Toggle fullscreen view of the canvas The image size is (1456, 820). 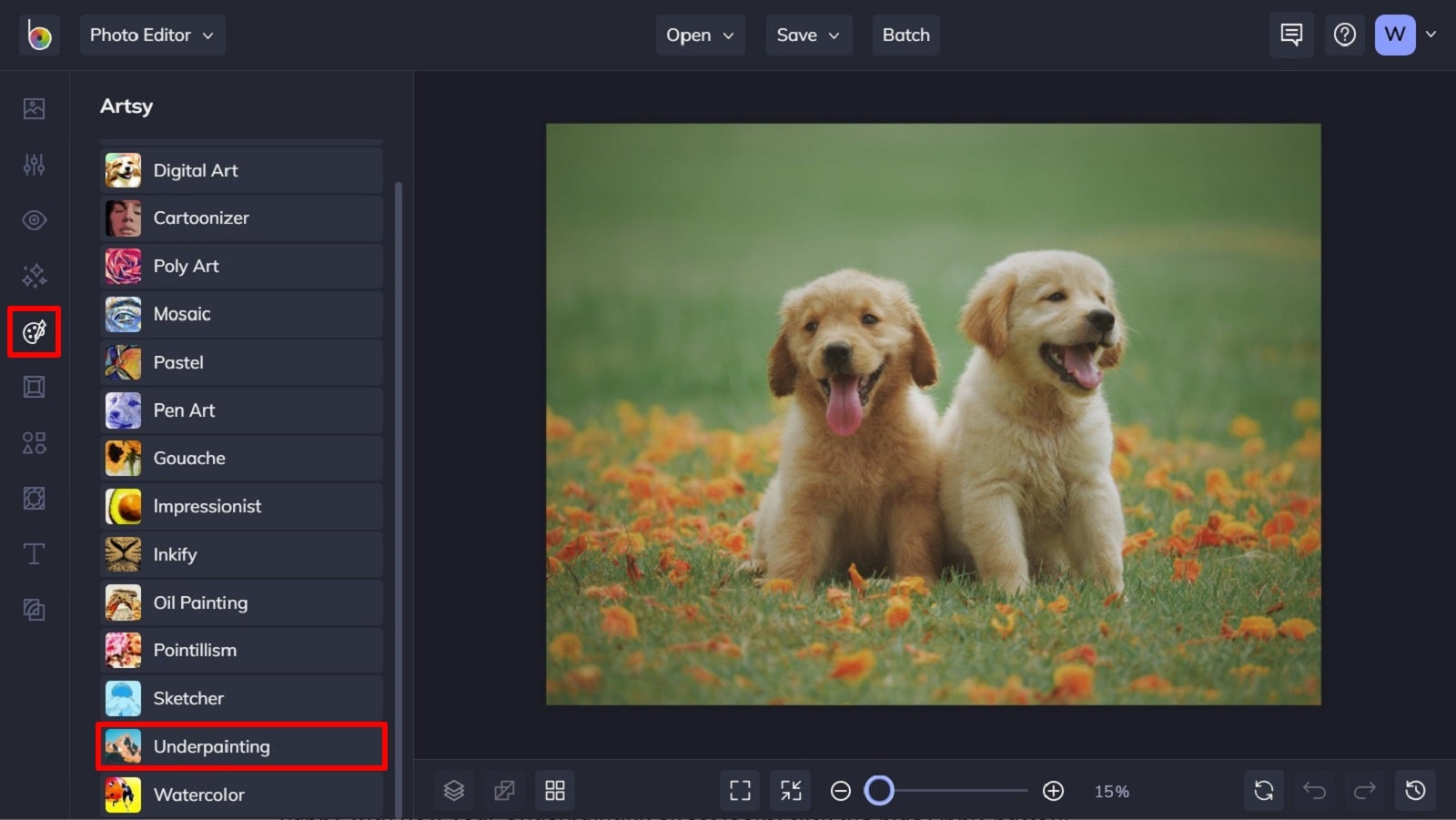click(x=740, y=790)
